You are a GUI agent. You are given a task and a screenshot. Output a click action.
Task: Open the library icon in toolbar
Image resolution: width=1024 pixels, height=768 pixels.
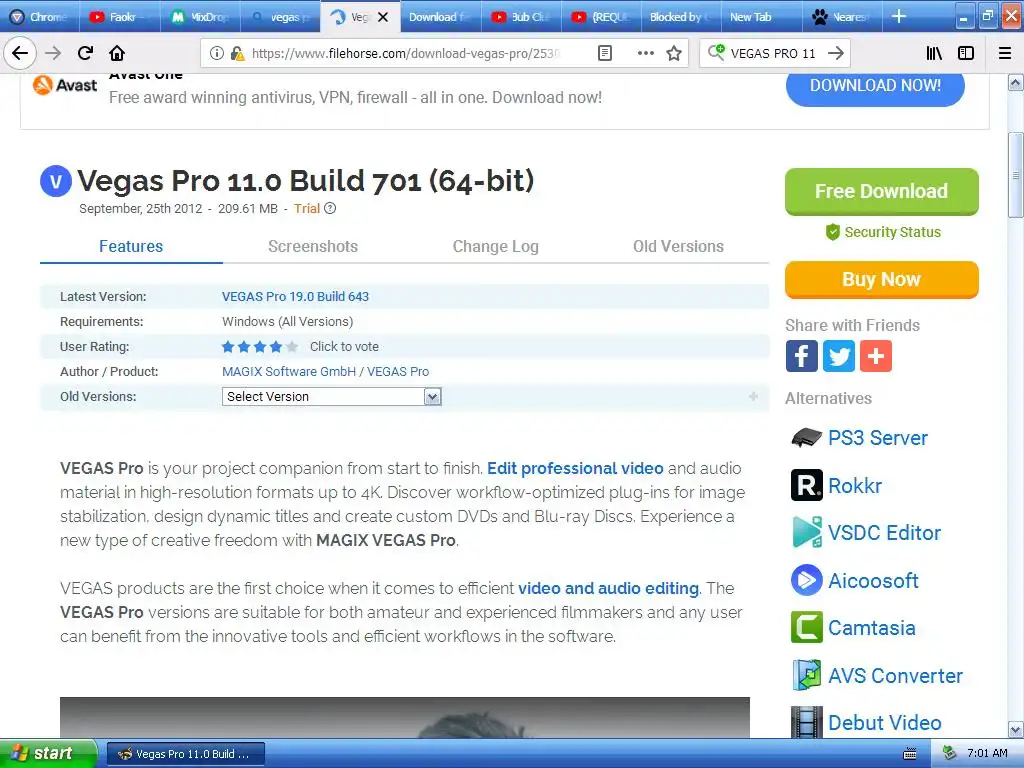coord(934,54)
